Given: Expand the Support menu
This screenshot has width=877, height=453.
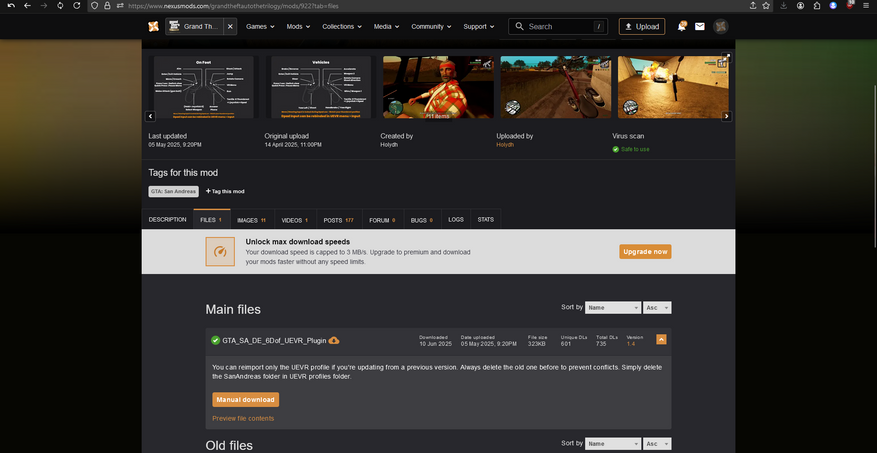Looking at the screenshot, I should tap(479, 26).
